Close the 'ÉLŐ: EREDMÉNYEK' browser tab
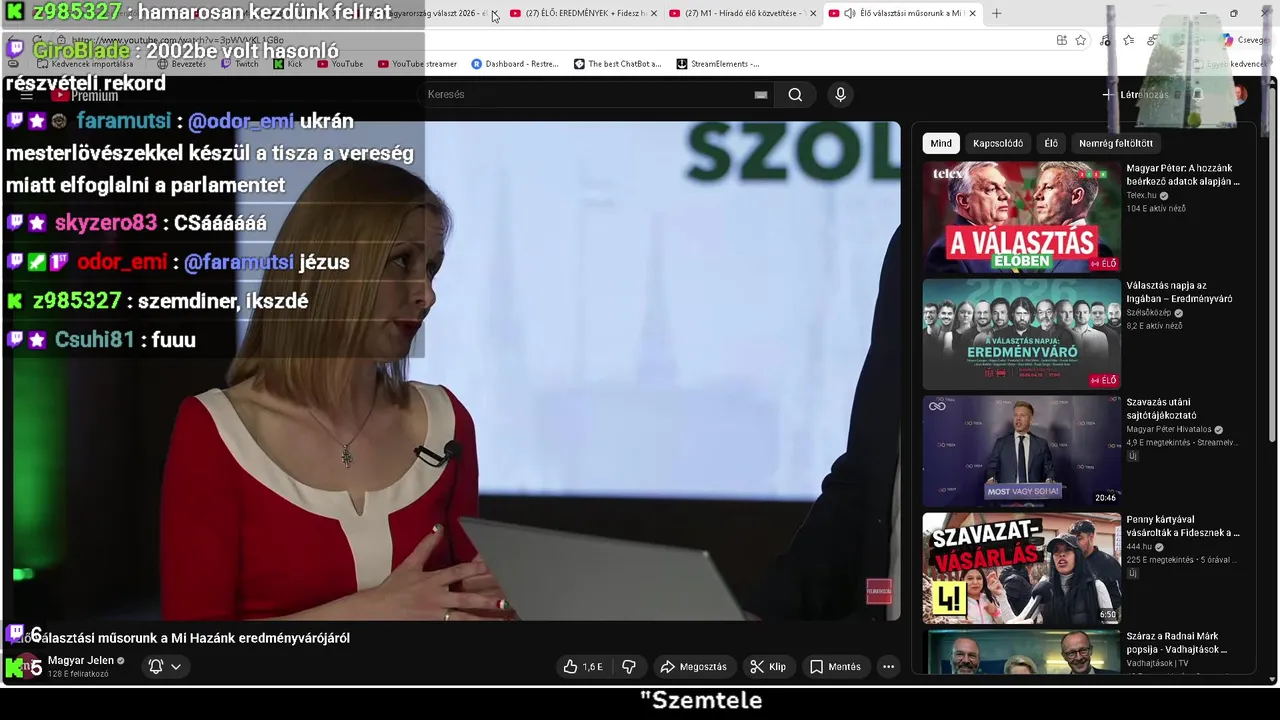Viewport: 1280px width, 720px height. (x=654, y=13)
